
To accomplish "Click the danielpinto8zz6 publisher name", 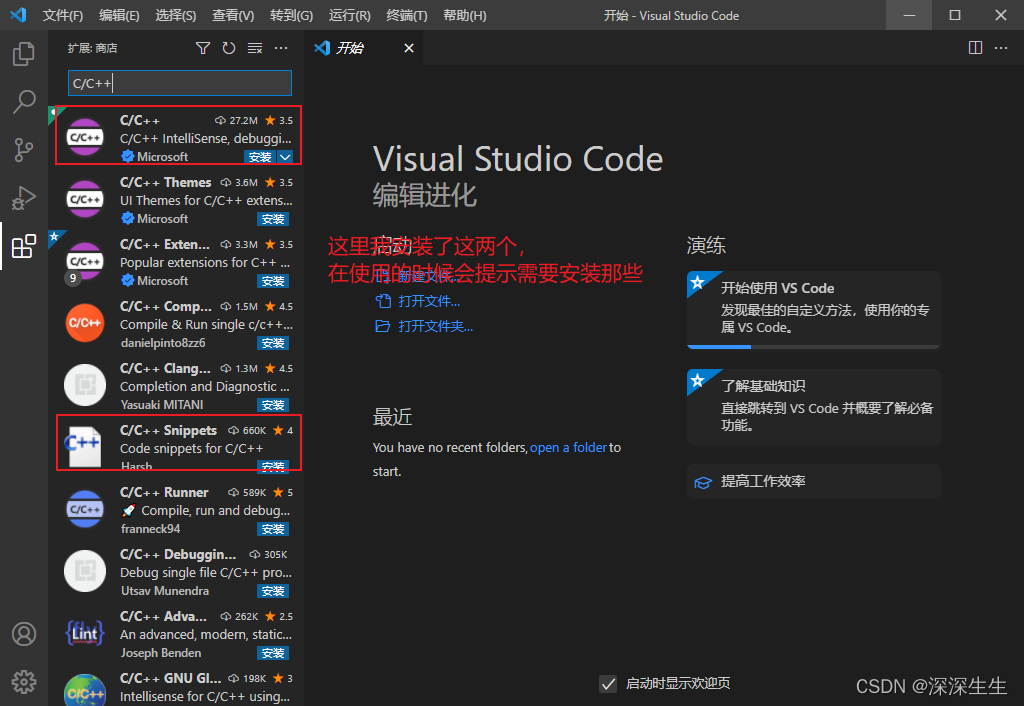I will 163,343.
